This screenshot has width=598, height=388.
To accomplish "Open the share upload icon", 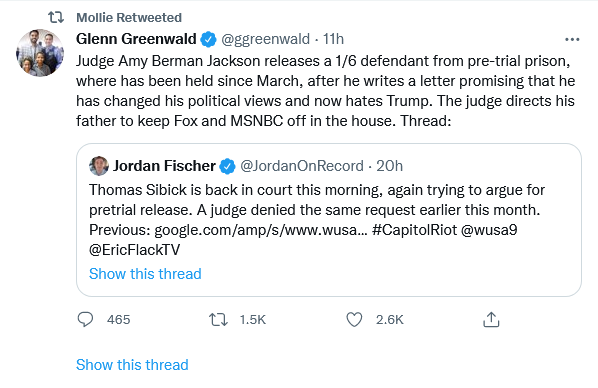I will [491, 319].
